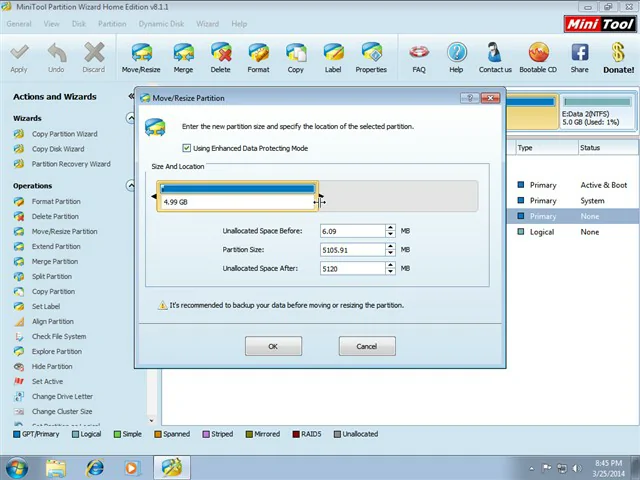This screenshot has width=640, height=480.
Task: Collapse the Wizards section in sidebar
Action: click(x=131, y=118)
